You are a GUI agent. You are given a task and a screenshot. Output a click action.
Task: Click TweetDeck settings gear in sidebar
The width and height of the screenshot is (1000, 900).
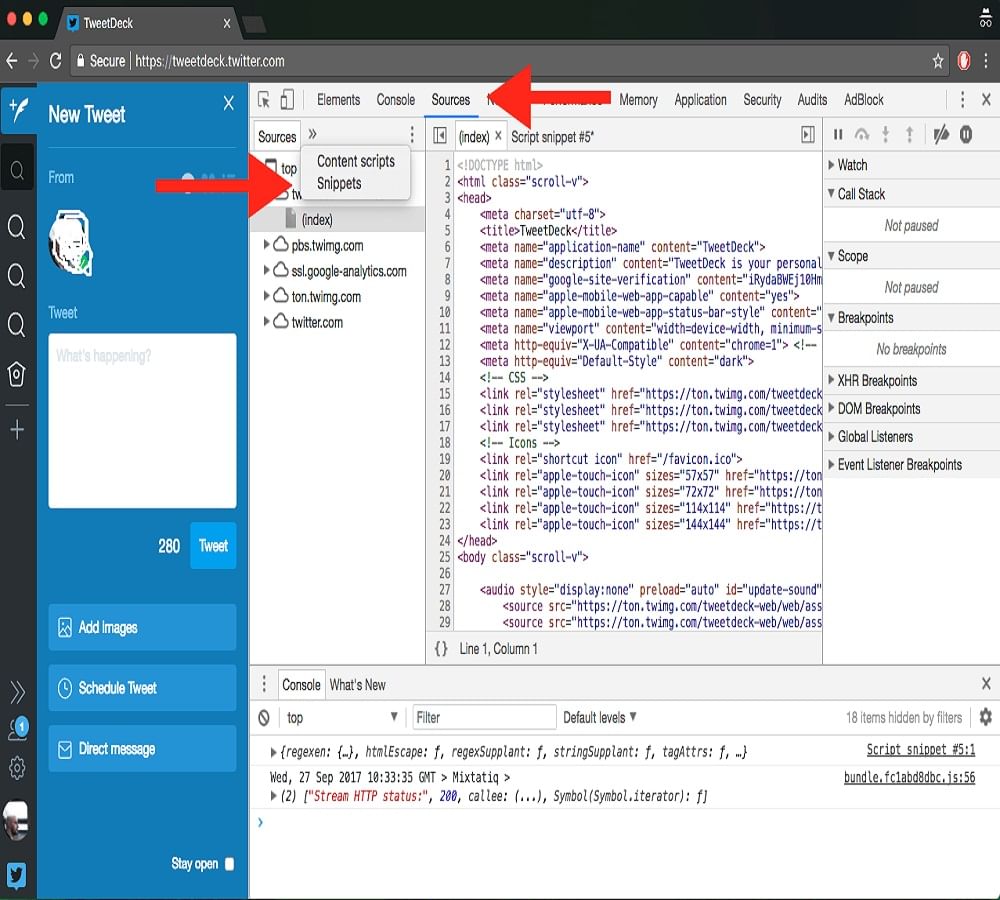[x=17, y=768]
